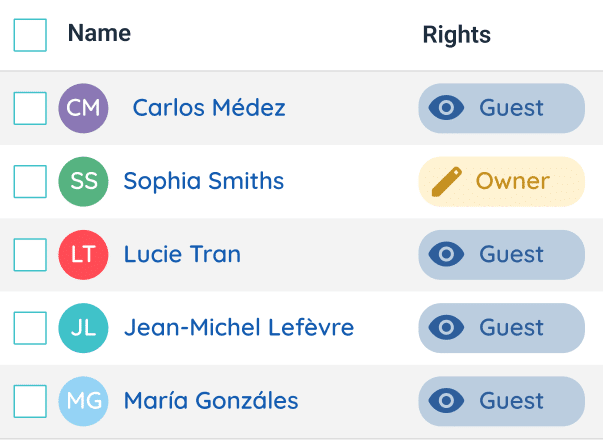The image size is (603, 440).
Task: Click María Gonzáles's MG avatar icon
Action: point(84,401)
